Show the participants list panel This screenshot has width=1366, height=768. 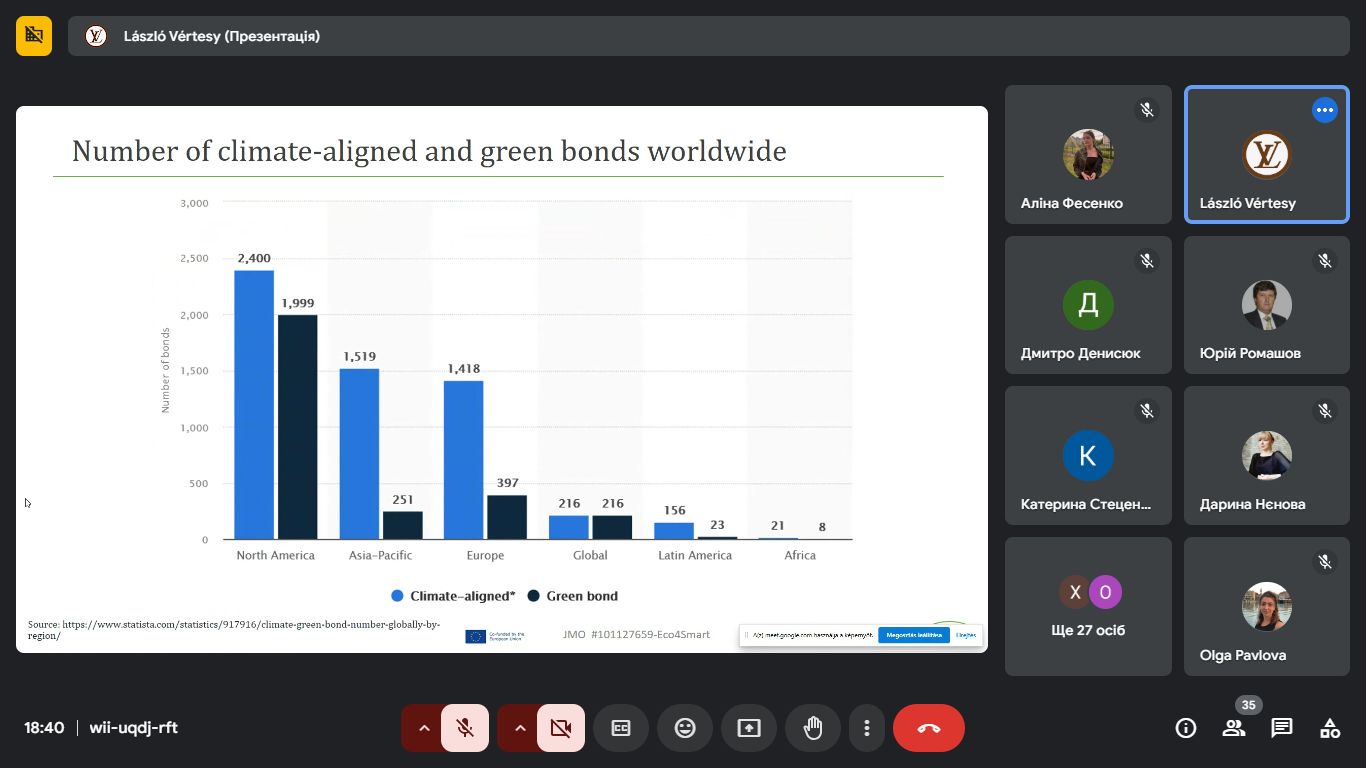point(1234,728)
